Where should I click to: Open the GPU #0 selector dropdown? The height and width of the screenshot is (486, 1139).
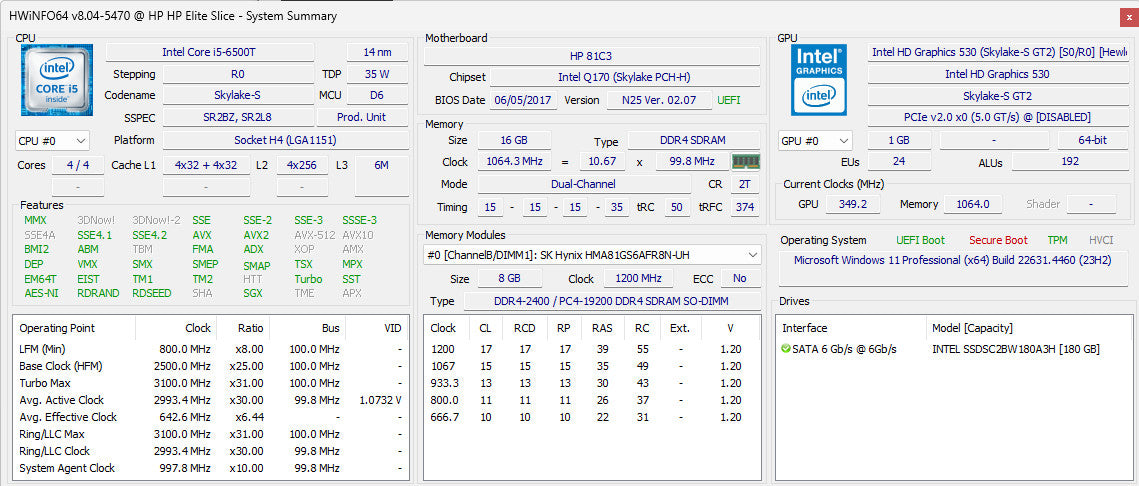point(815,141)
